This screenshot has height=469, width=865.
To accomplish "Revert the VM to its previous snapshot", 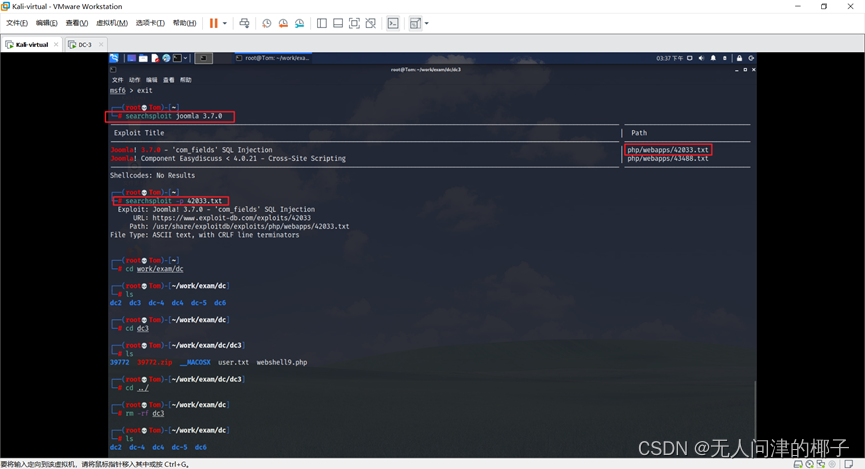I will (283, 23).
